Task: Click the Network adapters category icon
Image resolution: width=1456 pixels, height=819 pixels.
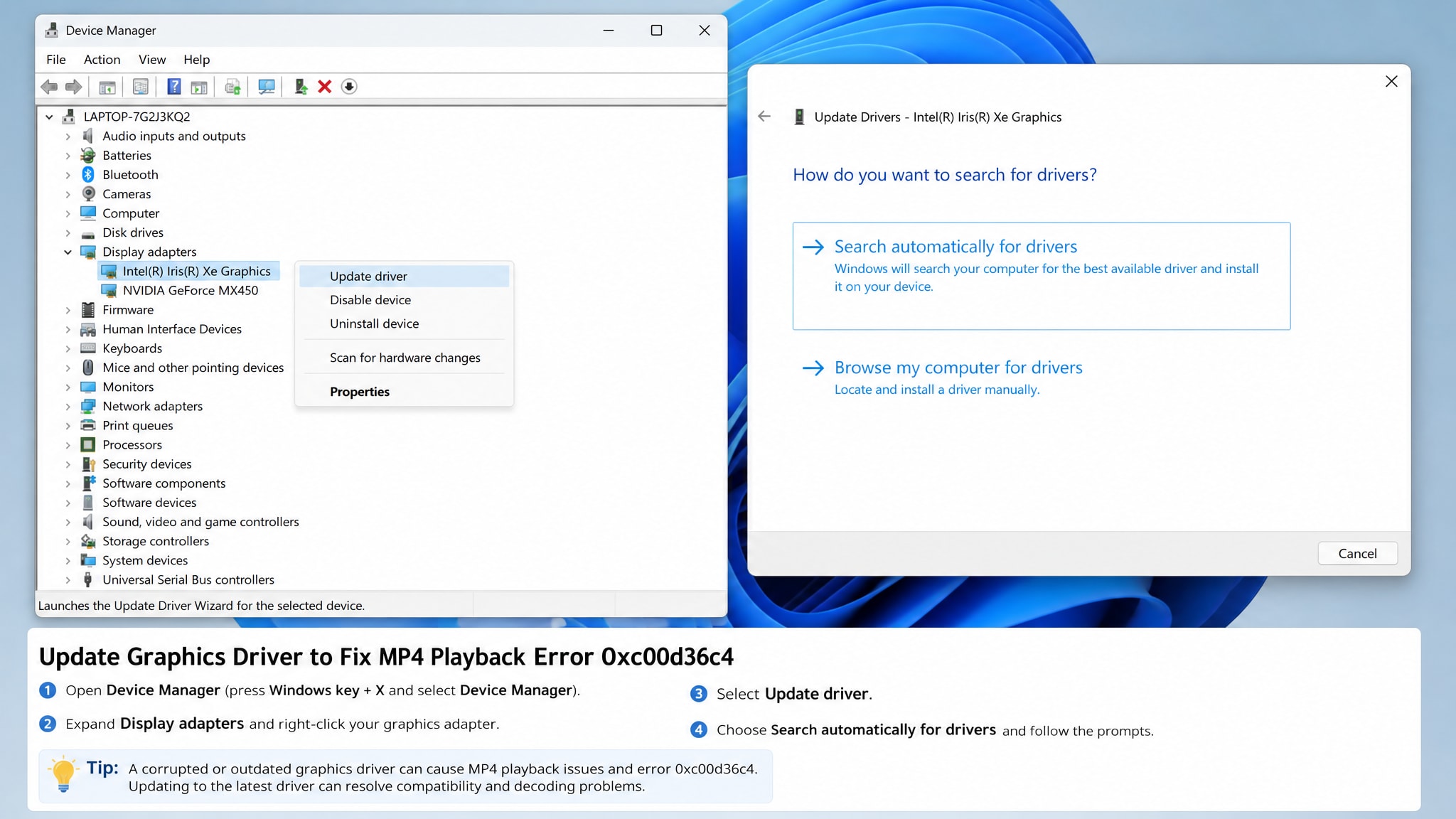Action: (x=88, y=406)
